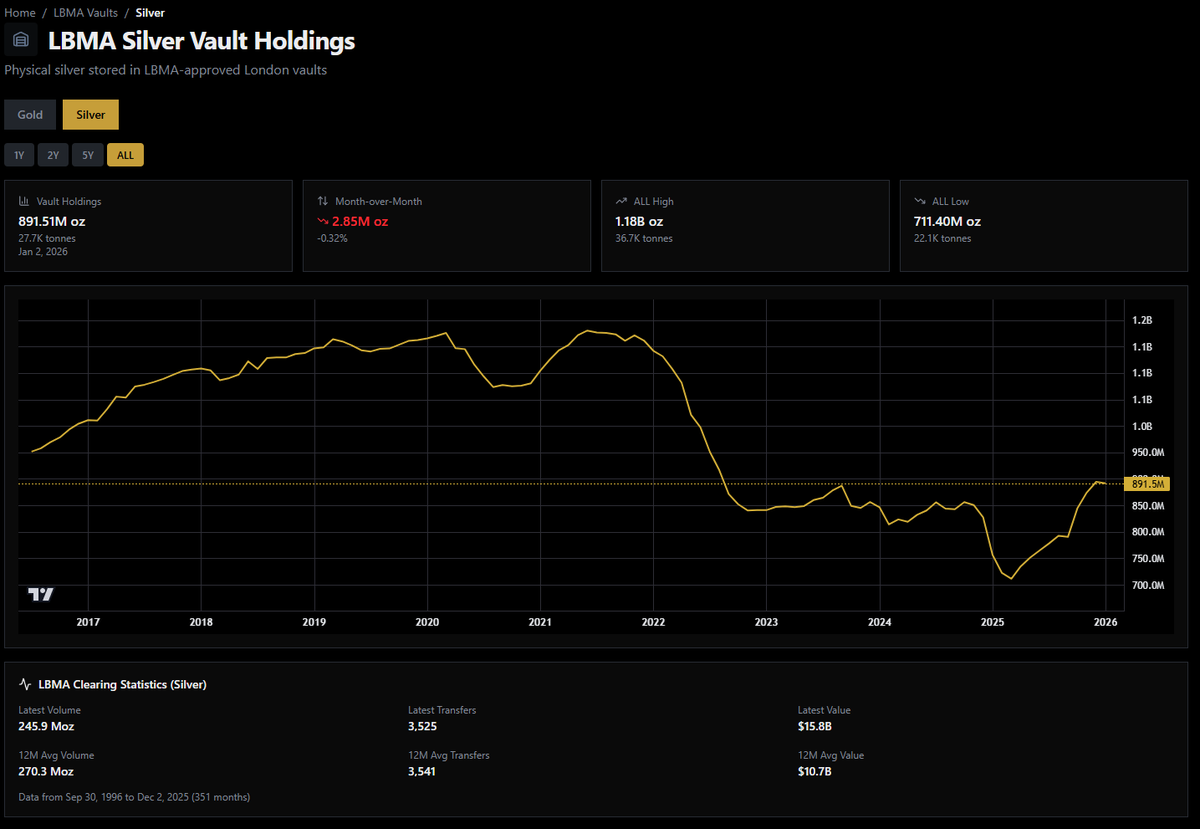Toggle the Silver holdings view
This screenshot has height=829, width=1200.
(x=90, y=114)
